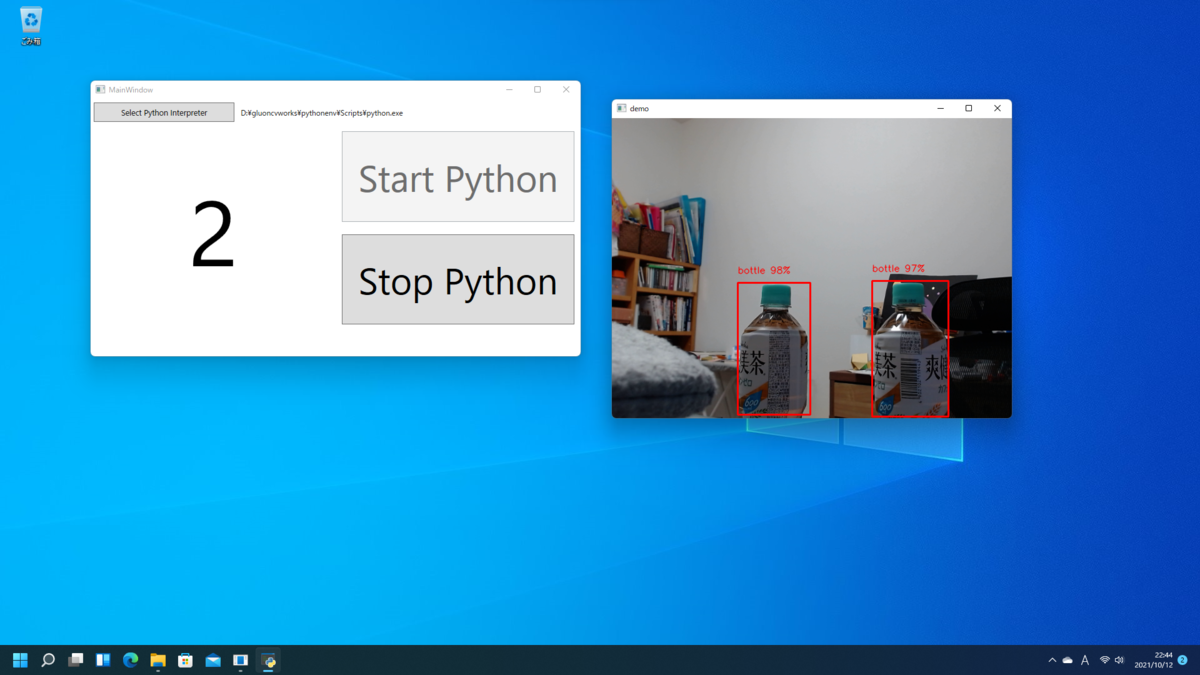Open the Wi-Fi network tray icon
This screenshot has height=675, width=1200.
click(x=1105, y=660)
